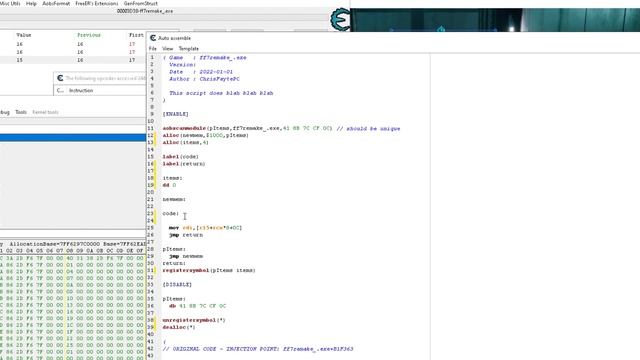640x360 pixels.
Task: Click the dd 0 line
Action: (x=169, y=185)
